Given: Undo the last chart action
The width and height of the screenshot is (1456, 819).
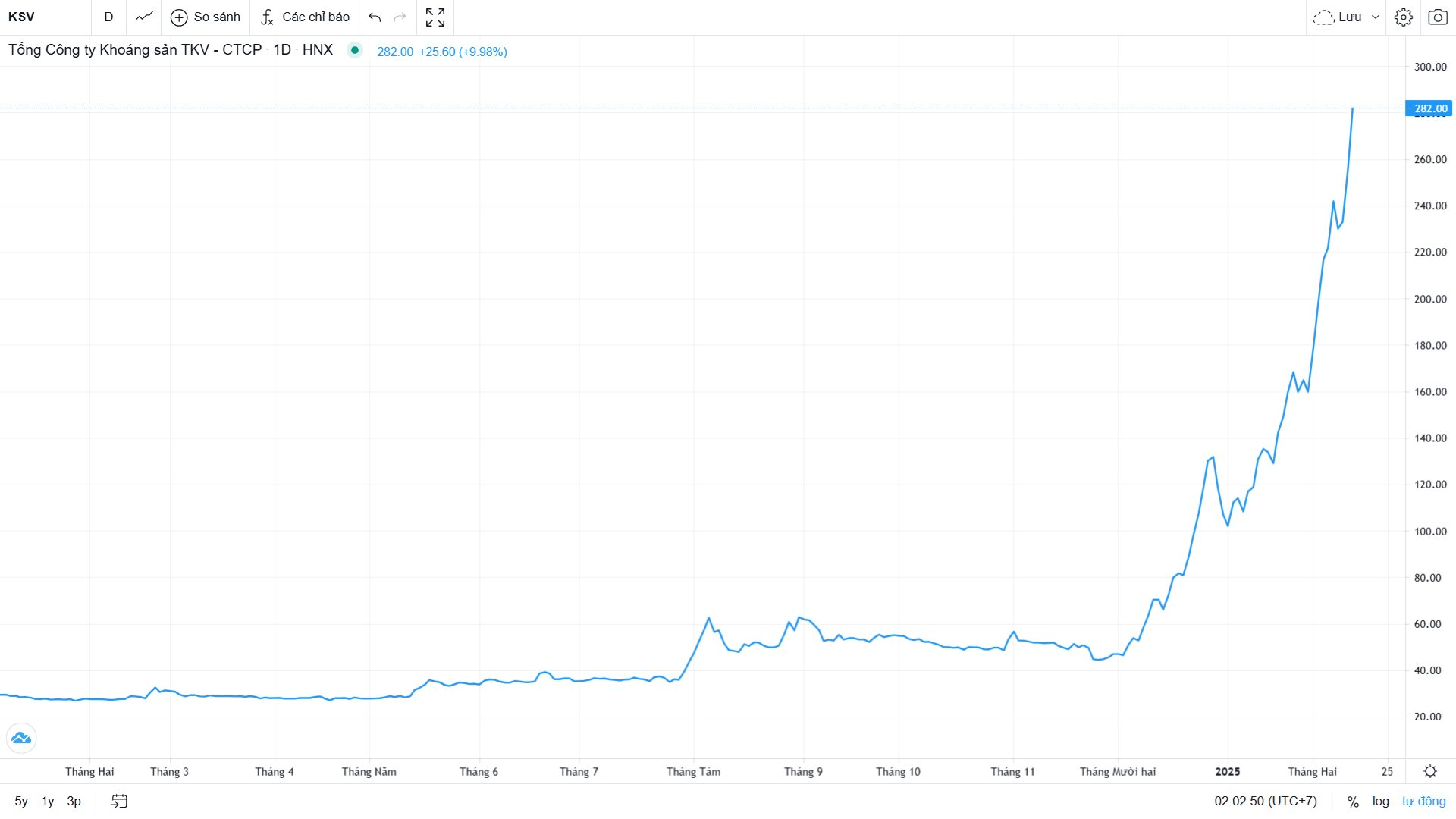Looking at the screenshot, I should point(375,17).
